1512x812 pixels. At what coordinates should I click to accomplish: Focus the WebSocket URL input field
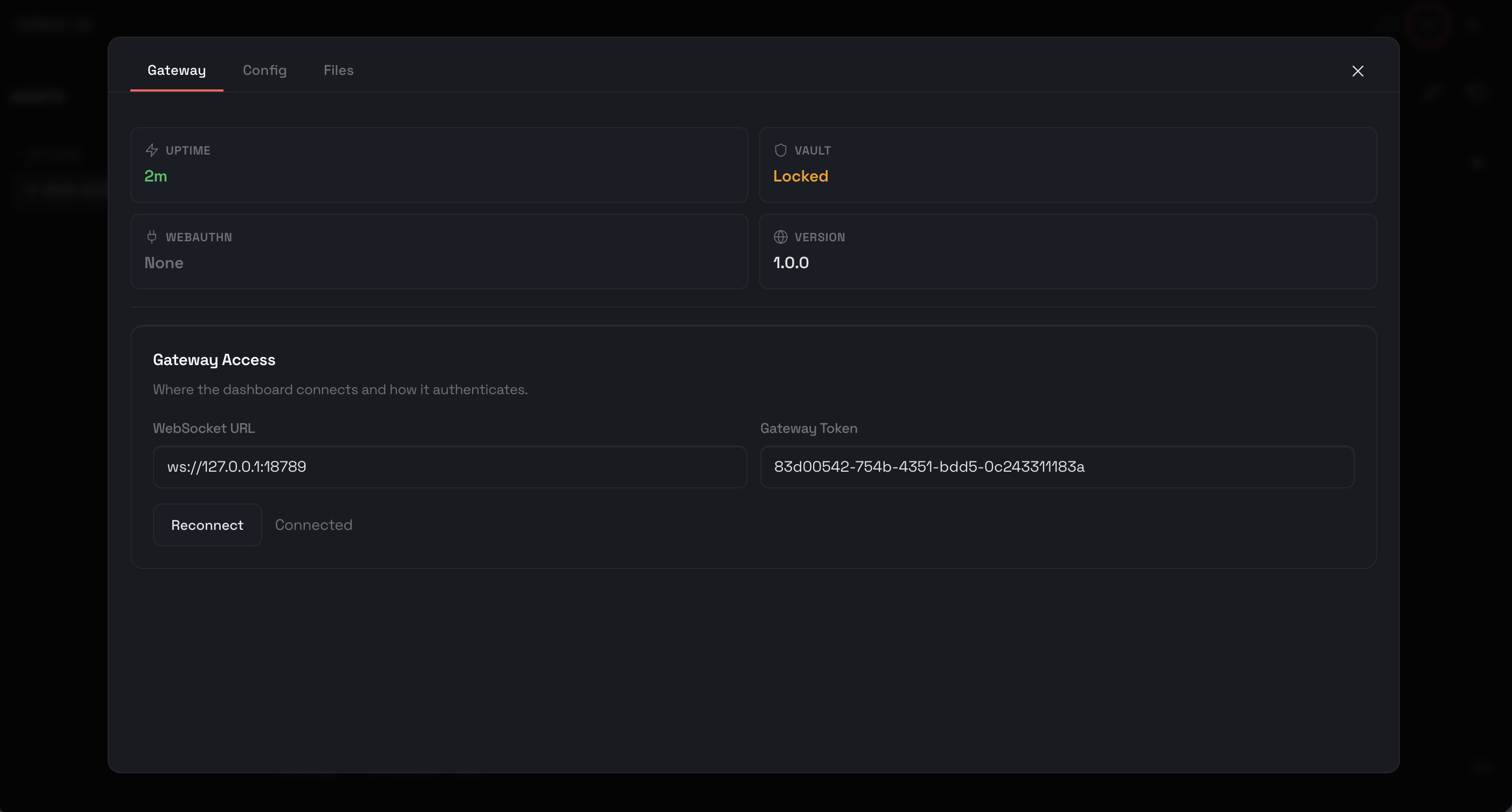point(449,467)
